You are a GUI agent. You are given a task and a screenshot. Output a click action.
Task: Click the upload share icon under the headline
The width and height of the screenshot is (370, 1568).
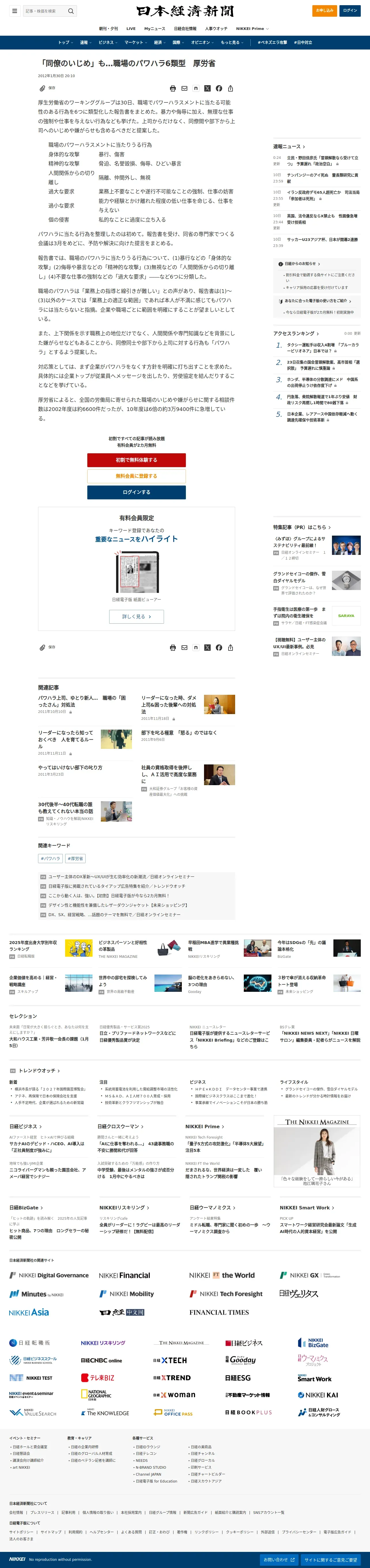(231, 88)
